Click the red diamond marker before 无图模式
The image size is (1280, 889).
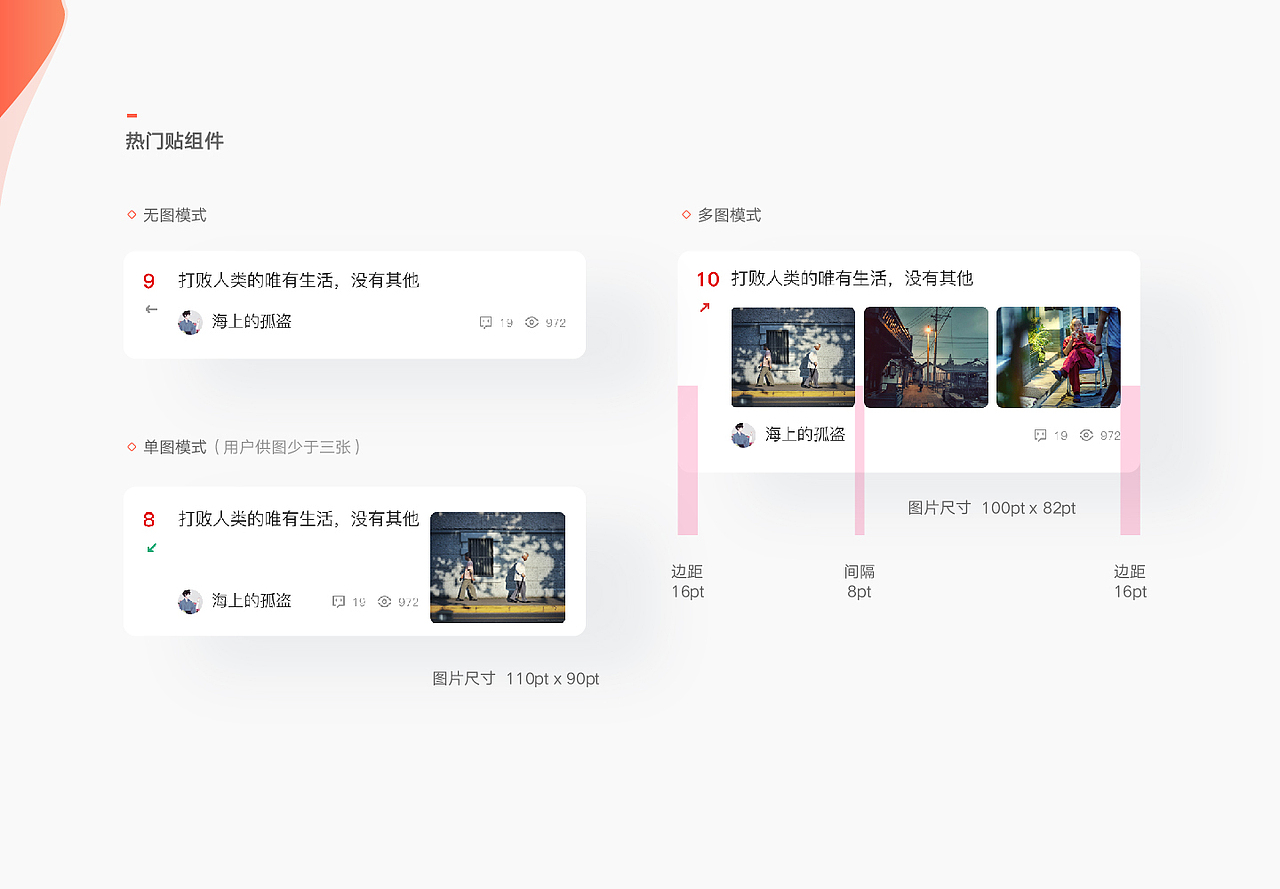coord(130,214)
